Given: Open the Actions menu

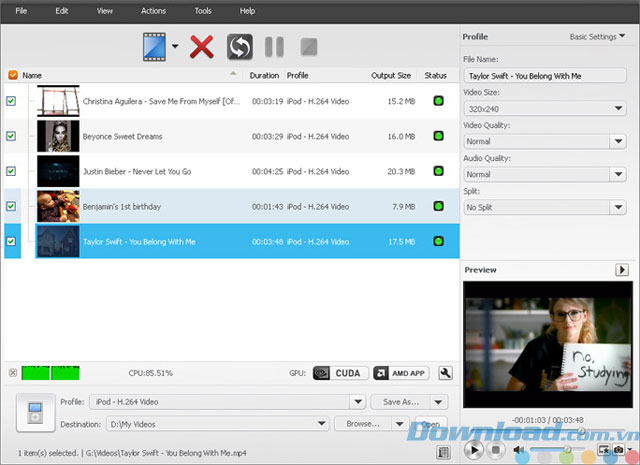Looking at the screenshot, I should [153, 11].
